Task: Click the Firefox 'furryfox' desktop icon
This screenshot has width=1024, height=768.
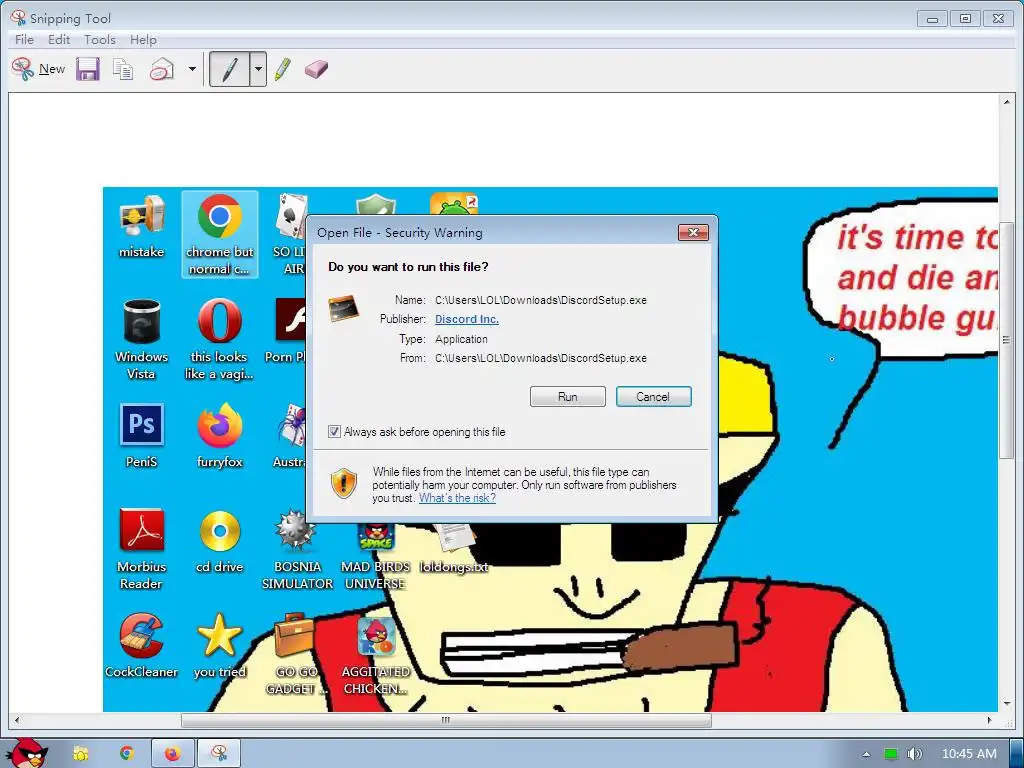Action: (219, 436)
